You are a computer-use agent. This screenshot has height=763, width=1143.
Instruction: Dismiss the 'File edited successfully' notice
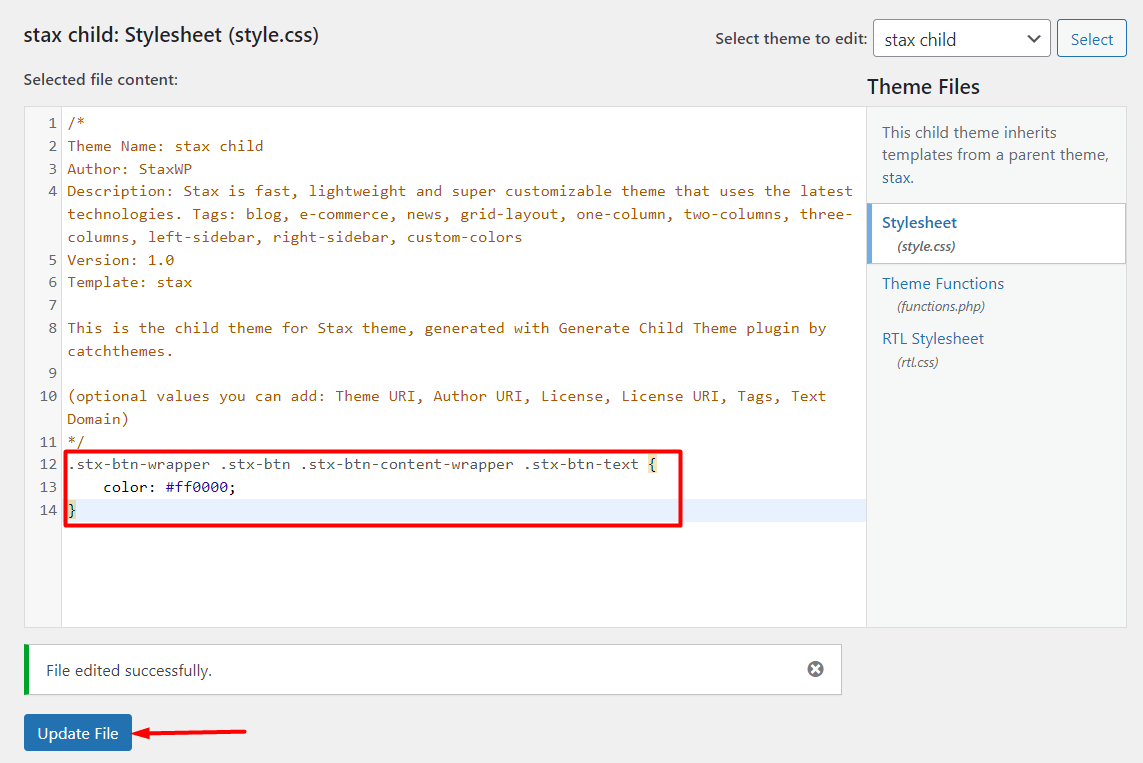[816, 669]
